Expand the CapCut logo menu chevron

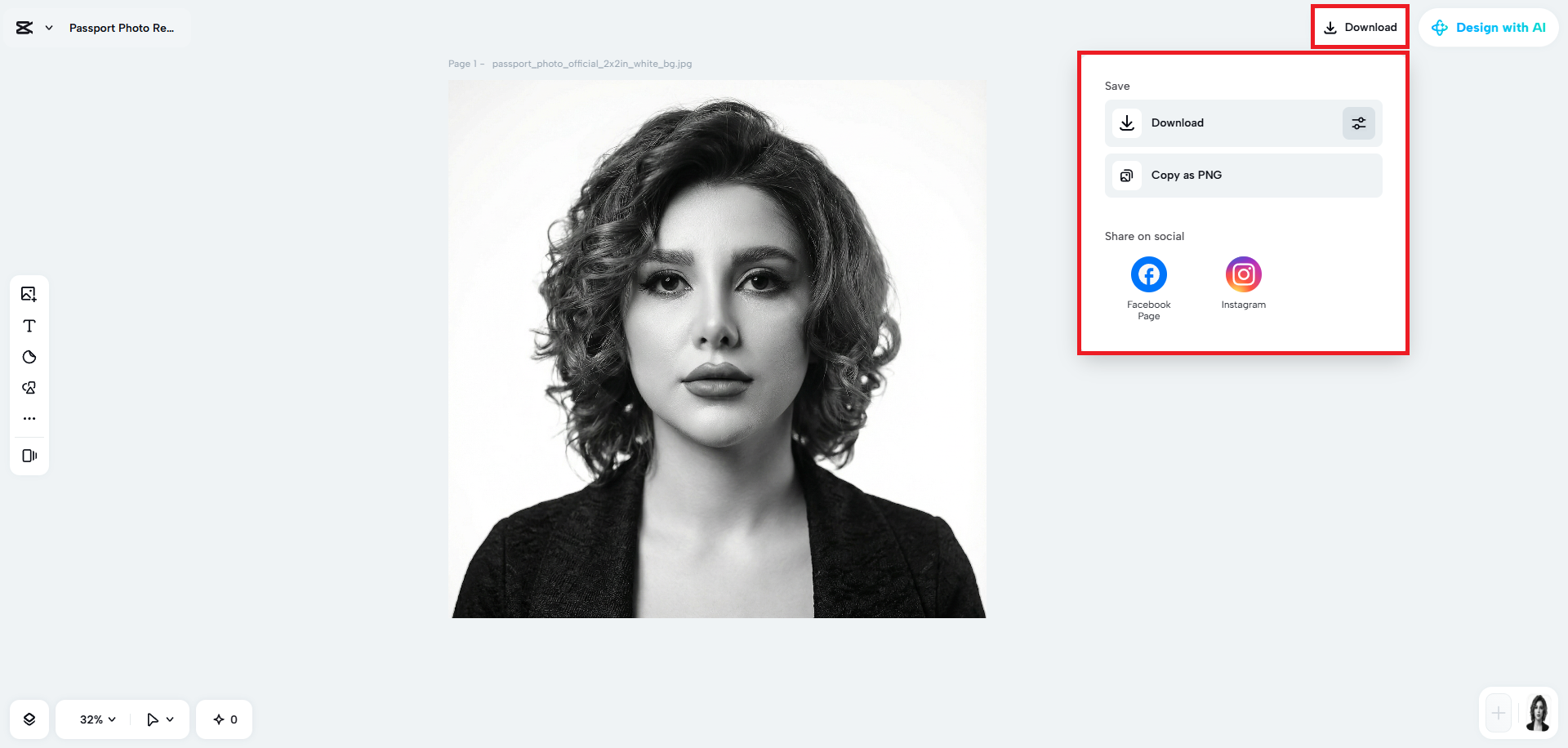(x=49, y=28)
